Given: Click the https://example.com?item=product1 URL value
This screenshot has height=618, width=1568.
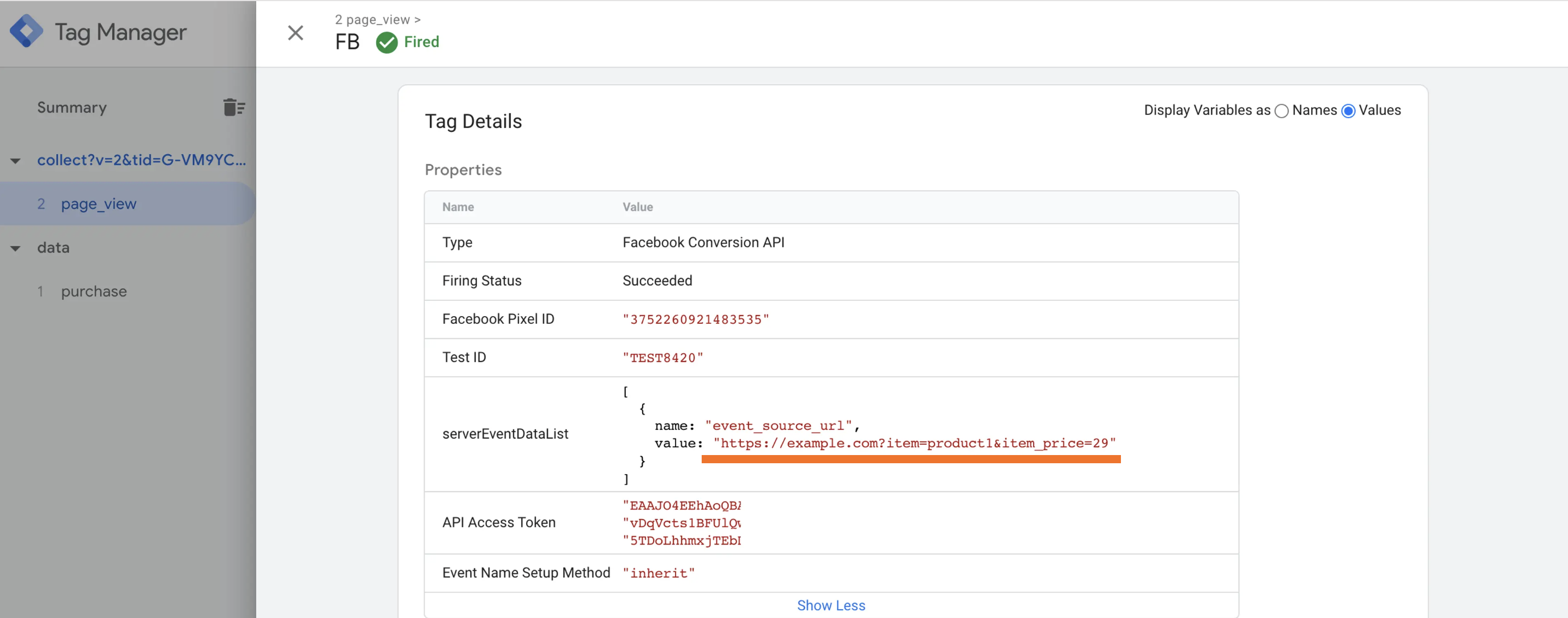Looking at the screenshot, I should (x=915, y=444).
